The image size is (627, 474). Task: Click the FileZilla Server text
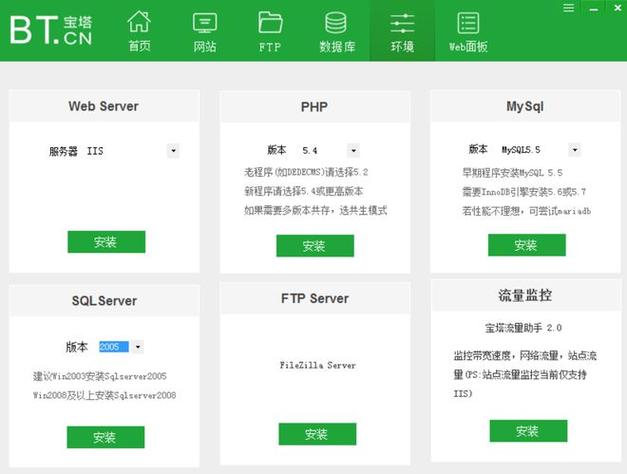[x=318, y=365]
